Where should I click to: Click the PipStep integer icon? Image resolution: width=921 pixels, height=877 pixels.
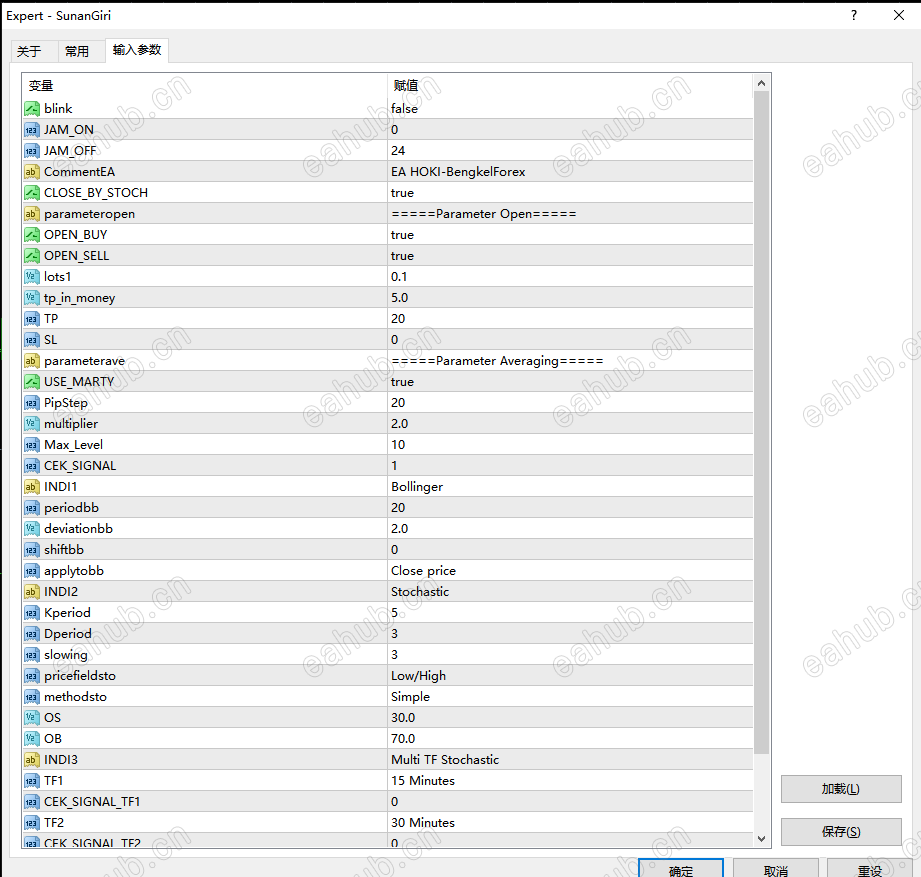click(x=32, y=403)
